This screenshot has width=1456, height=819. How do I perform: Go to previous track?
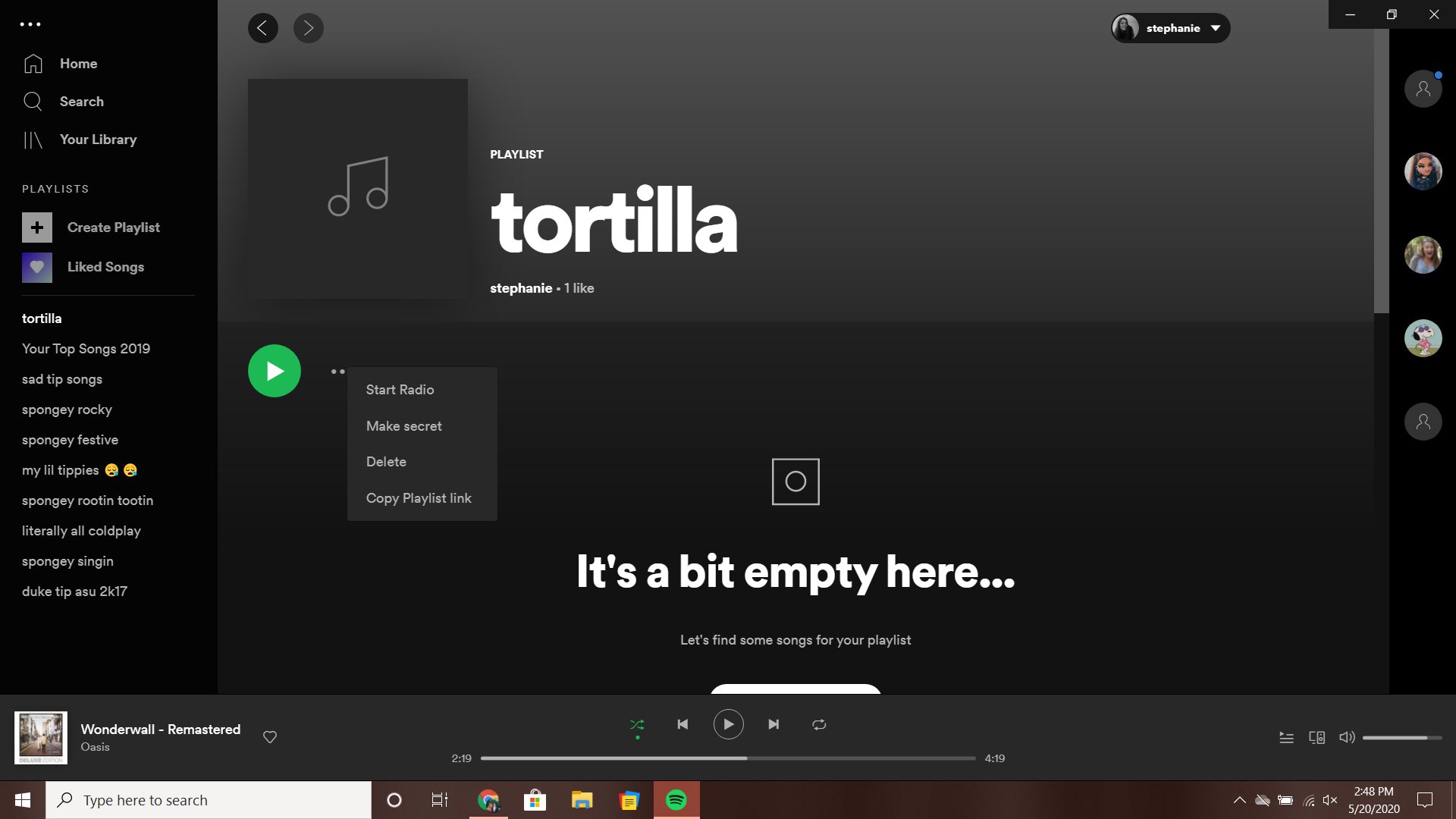pos(682,724)
